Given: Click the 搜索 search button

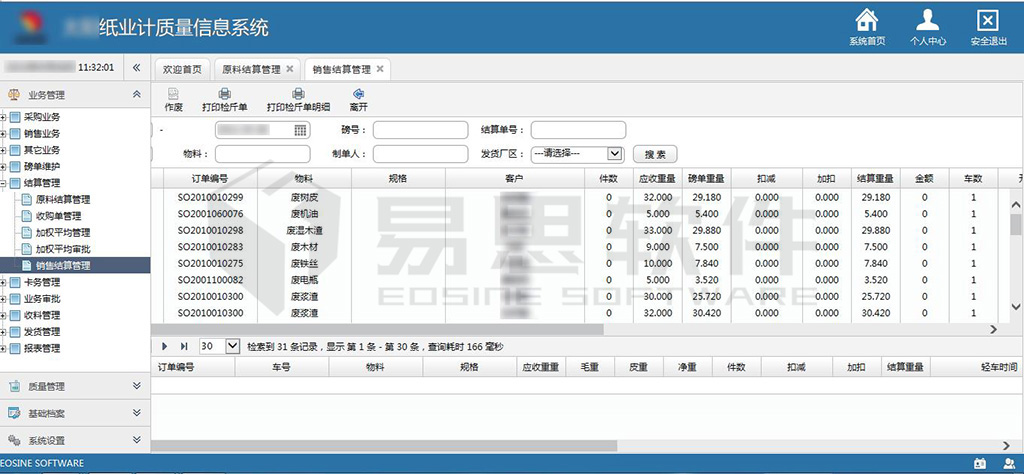Looking at the screenshot, I should coord(655,155).
